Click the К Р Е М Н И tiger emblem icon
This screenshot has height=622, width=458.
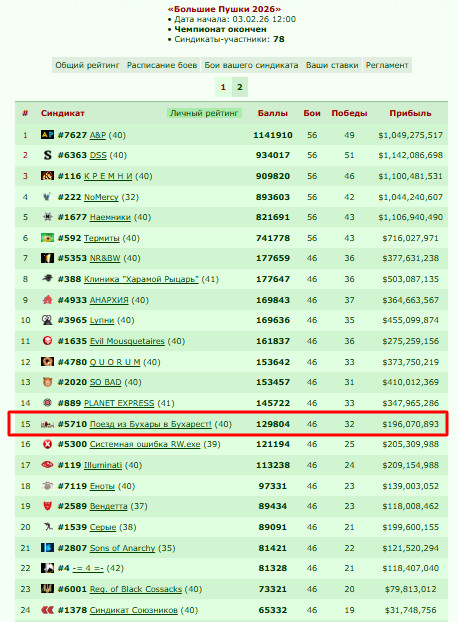point(47,176)
